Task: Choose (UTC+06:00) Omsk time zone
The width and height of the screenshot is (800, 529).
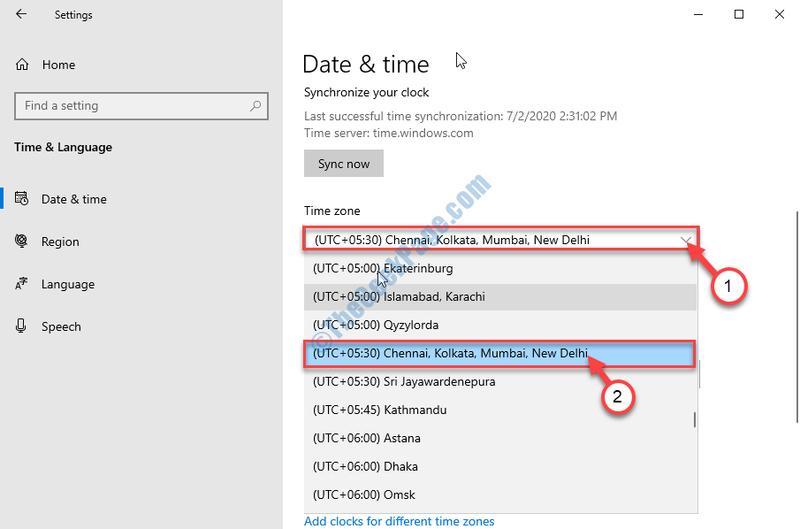Action: pos(500,495)
